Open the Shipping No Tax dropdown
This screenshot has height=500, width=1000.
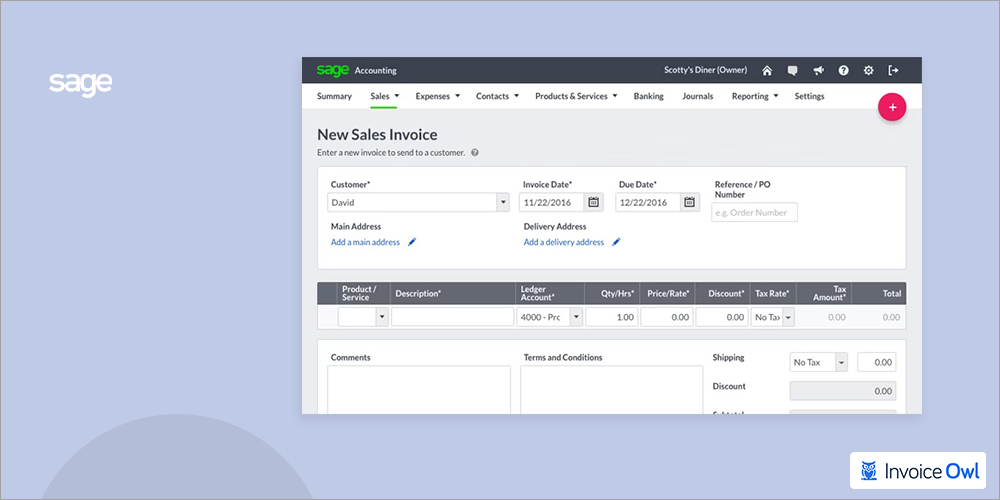point(842,362)
